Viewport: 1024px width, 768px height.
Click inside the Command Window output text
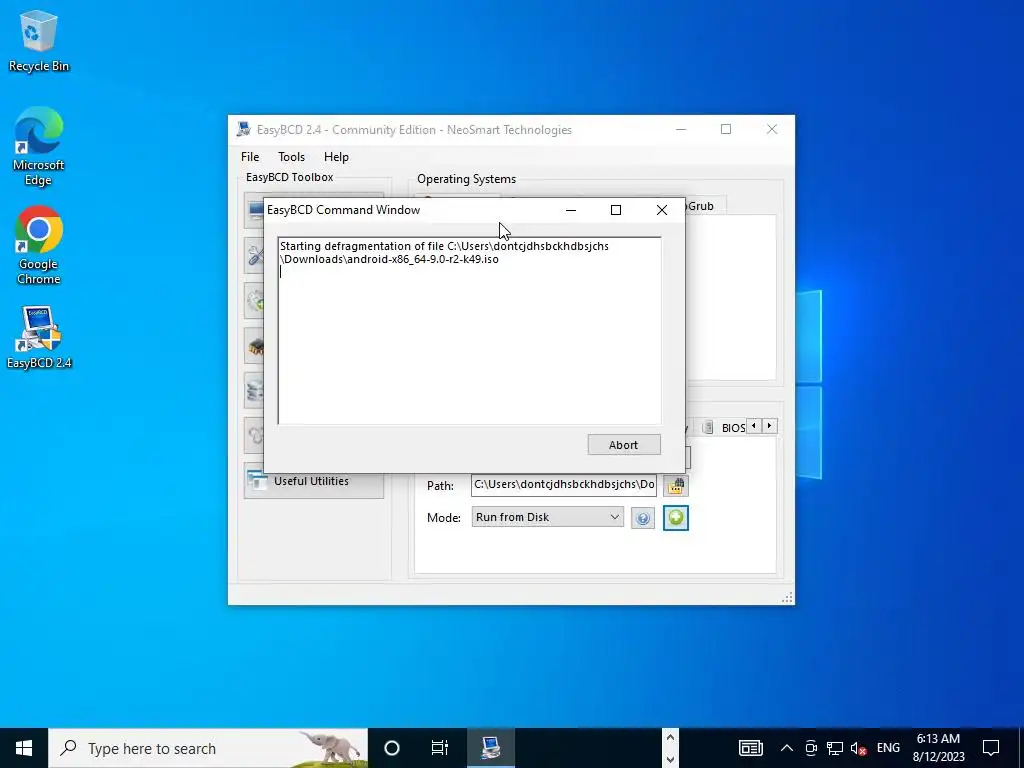469,331
